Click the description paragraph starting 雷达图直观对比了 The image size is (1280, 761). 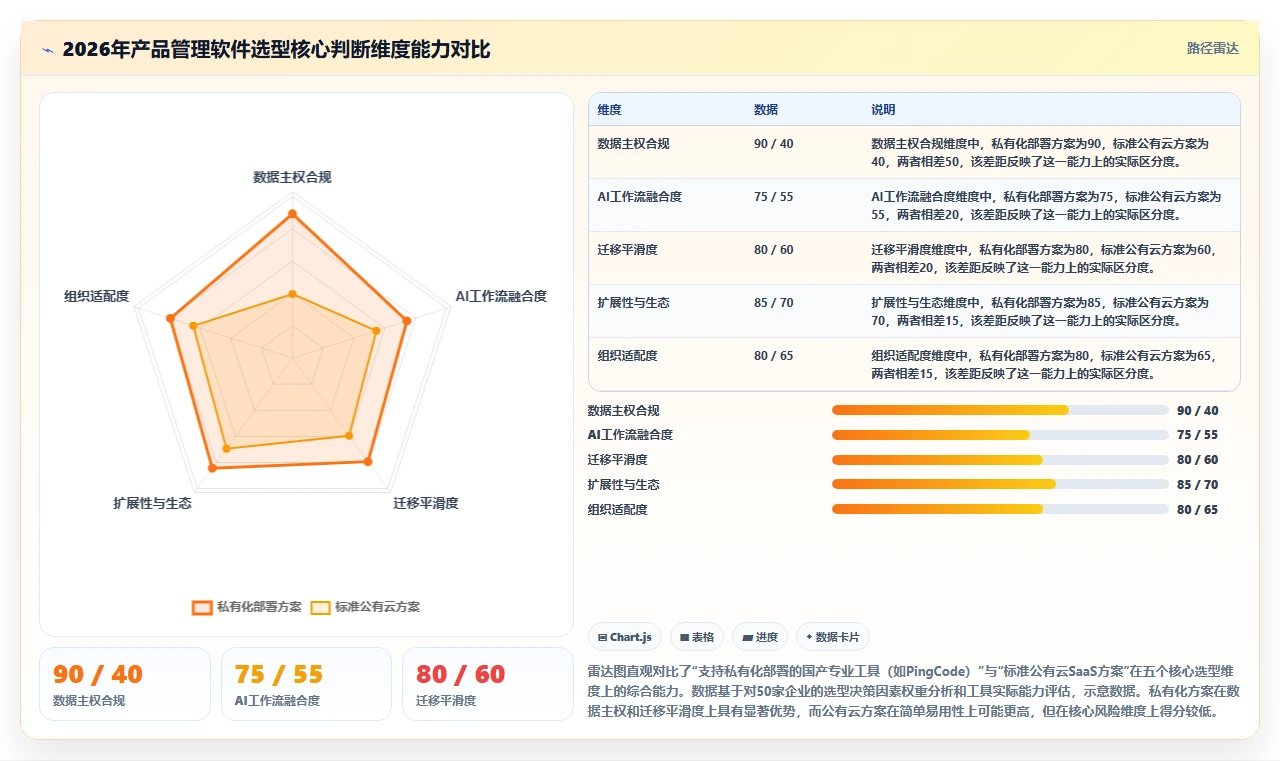tap(914, 692)
